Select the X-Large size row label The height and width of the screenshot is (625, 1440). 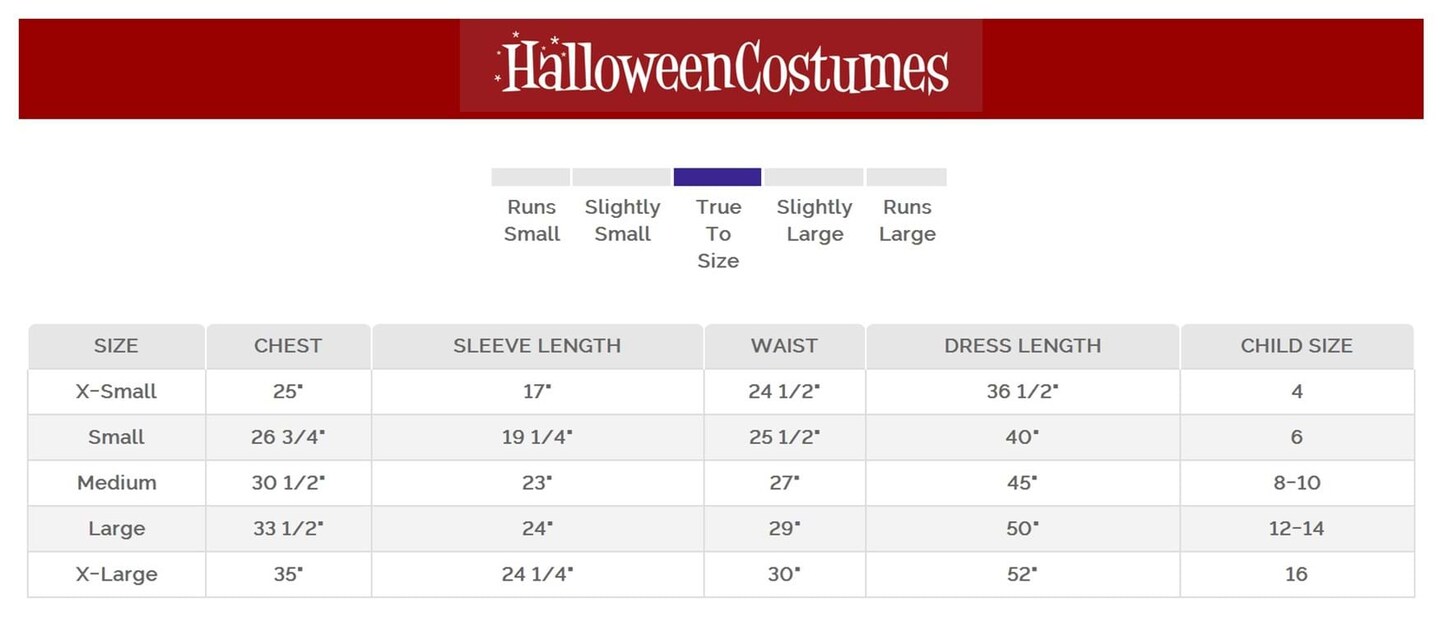point(116,574)
